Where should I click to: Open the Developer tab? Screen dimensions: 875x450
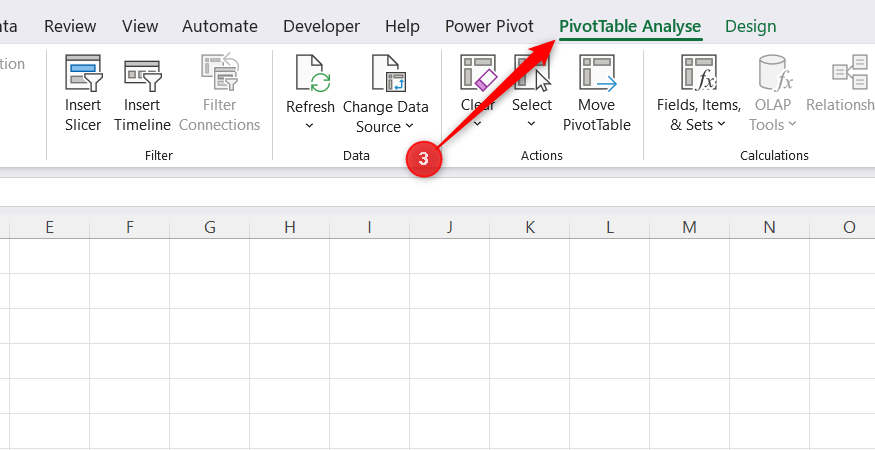coord(321,26)
